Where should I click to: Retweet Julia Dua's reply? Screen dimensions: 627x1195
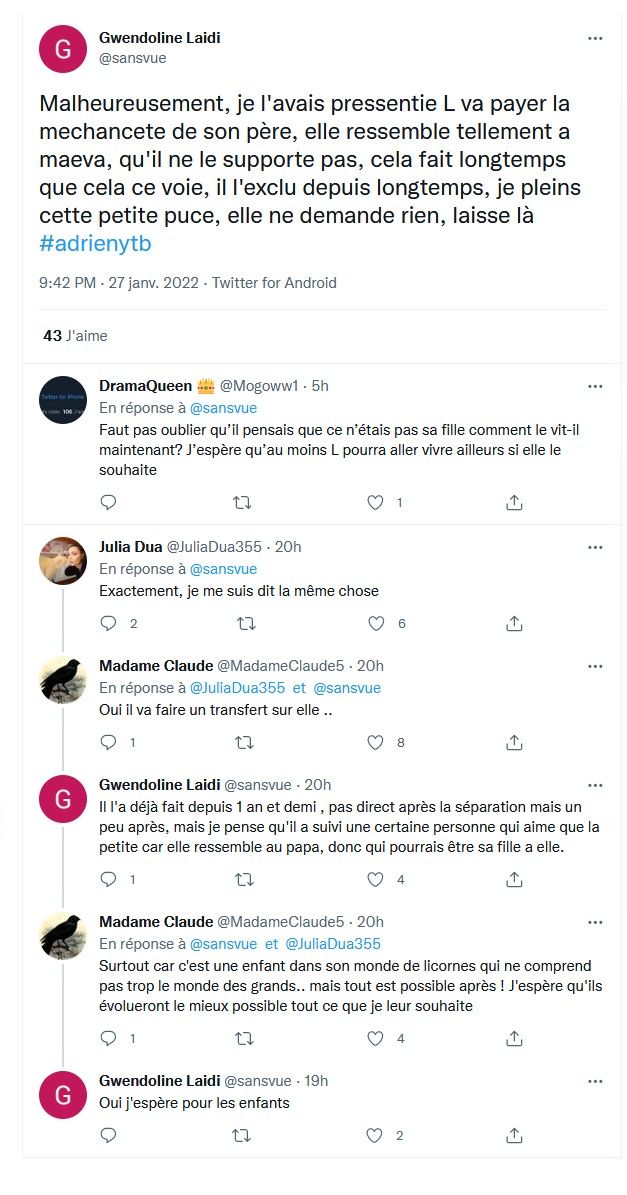pyautogui.click(x=244, y=623)
